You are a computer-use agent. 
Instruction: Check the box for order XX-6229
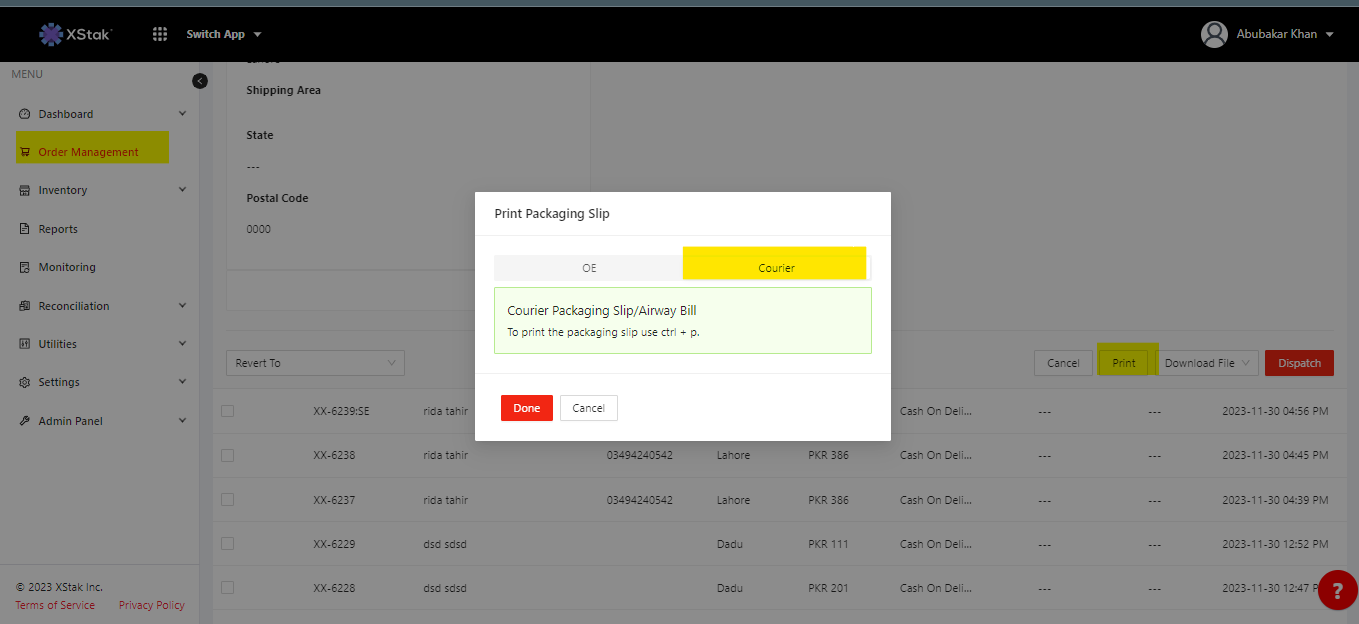(x=227, y=543)
